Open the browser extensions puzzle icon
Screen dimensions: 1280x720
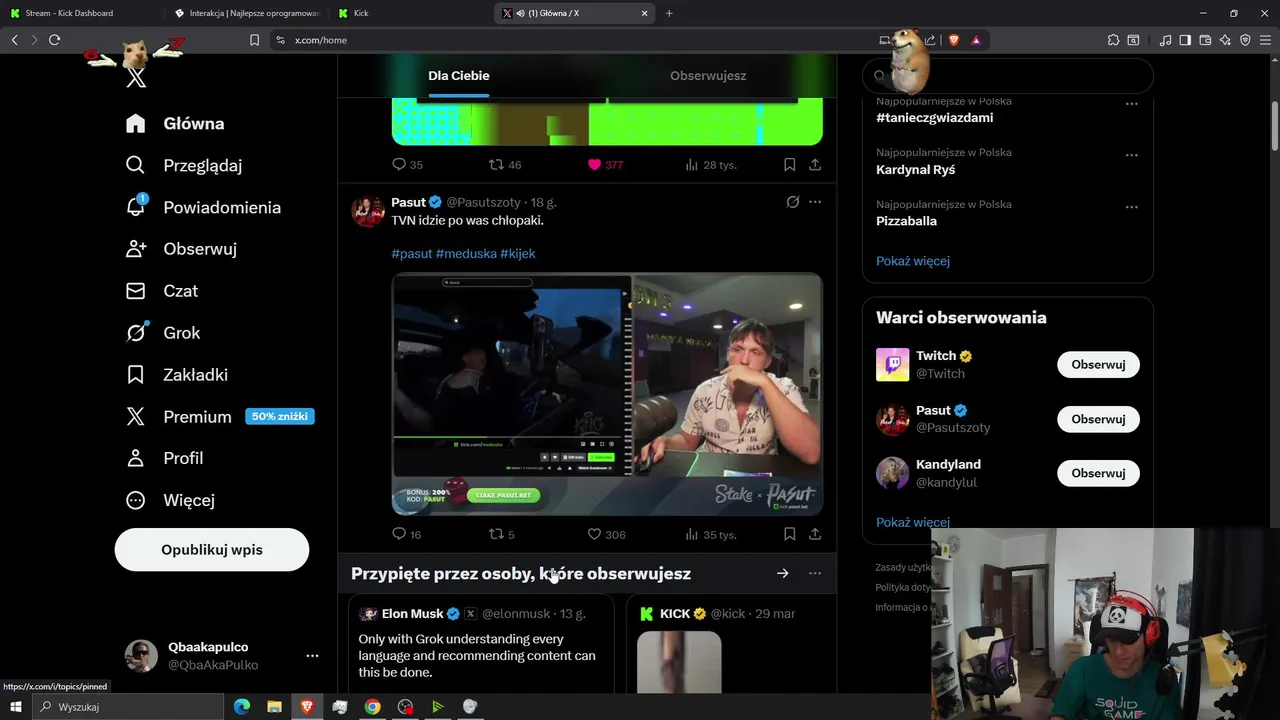(x=1113, y=40)
